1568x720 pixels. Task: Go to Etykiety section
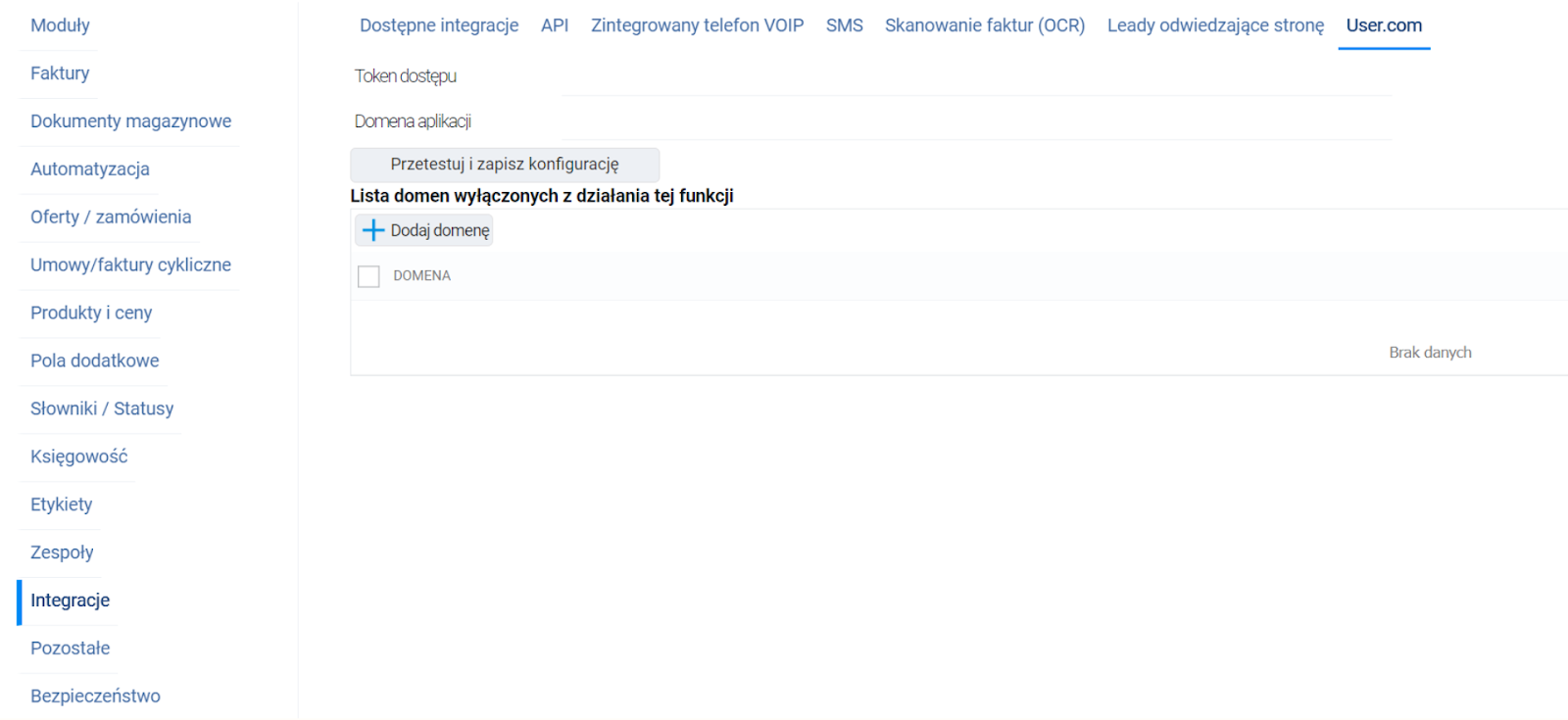(62, 505)
